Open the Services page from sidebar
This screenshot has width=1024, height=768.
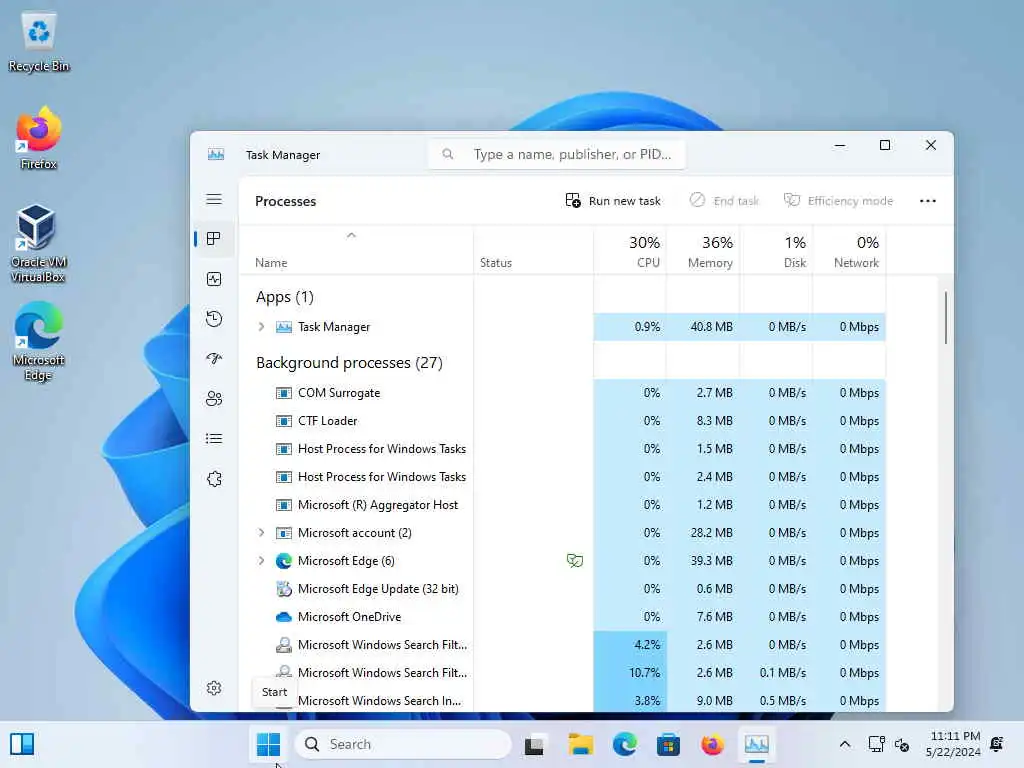(x=214, y=479)
